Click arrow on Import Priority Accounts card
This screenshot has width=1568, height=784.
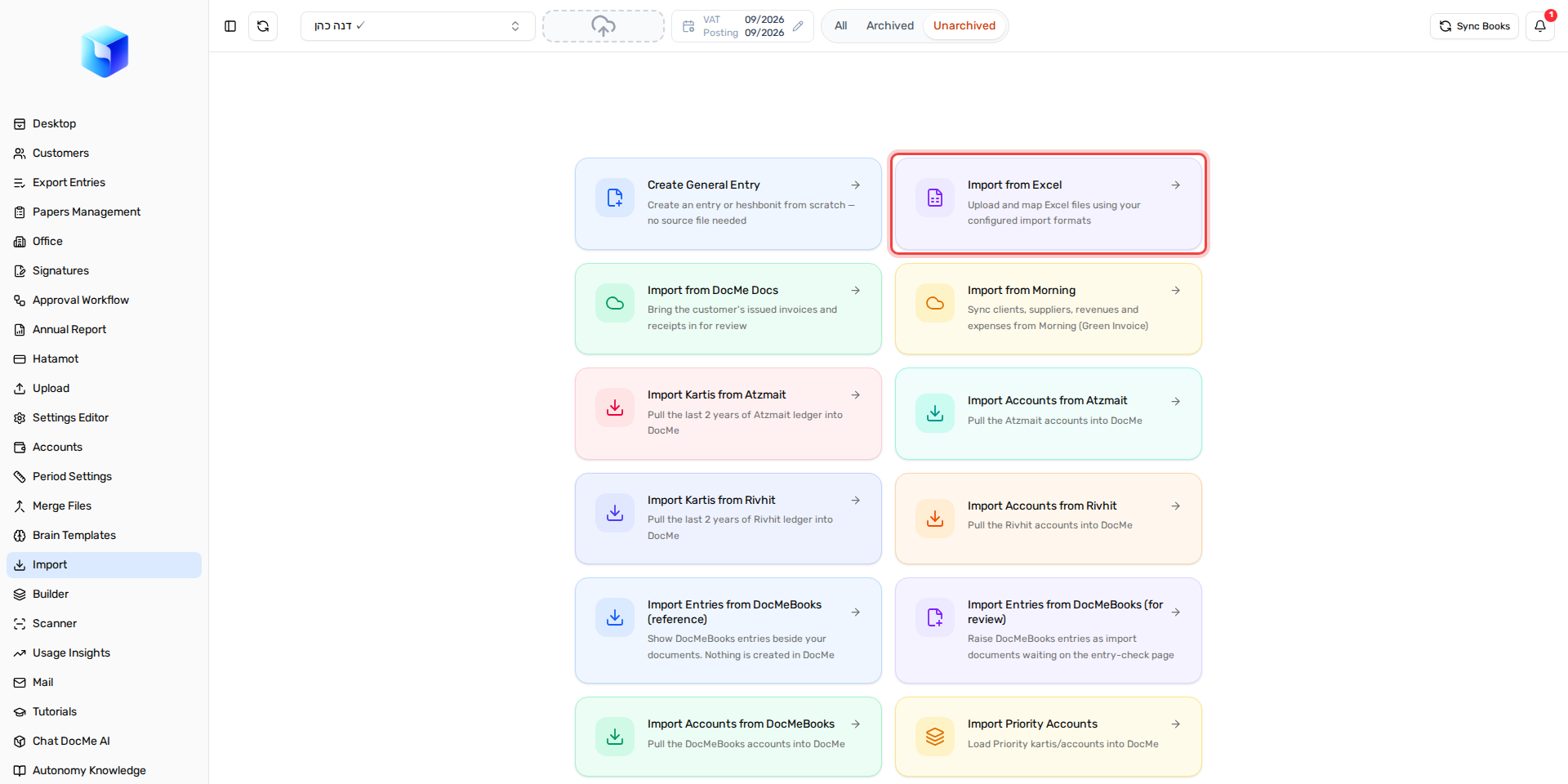[1175, 724]
